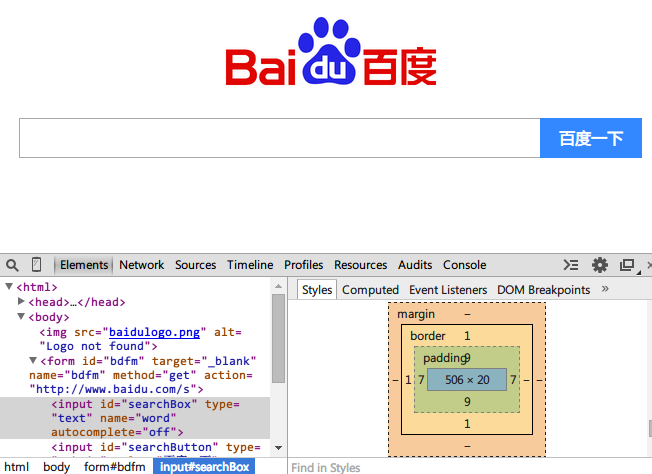652x474 pixels.
Task: Select the img DOM node
Action: pos(141,339)
